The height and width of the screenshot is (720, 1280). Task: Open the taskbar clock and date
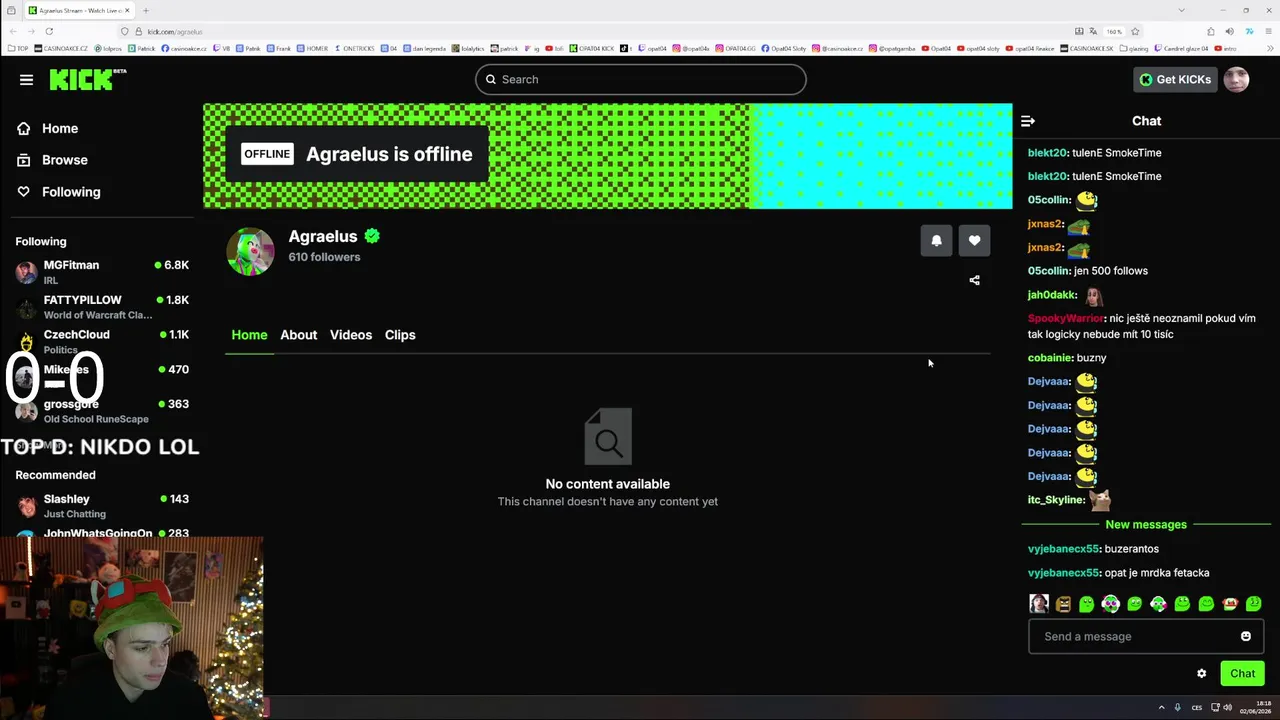click(1254, 708)
